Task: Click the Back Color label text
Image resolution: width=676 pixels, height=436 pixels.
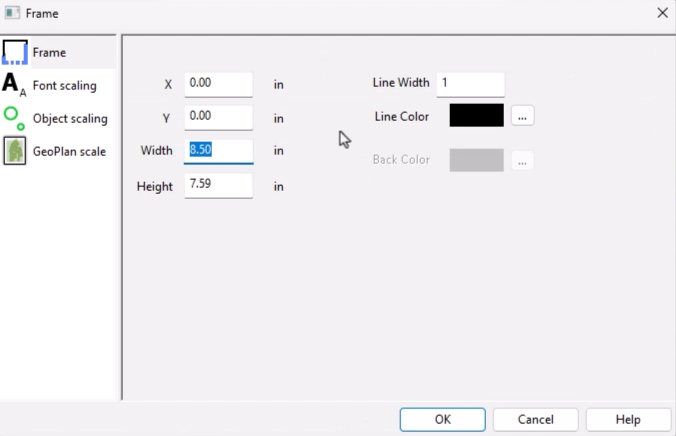Action: pyautogui.click(x=401, y=160)
